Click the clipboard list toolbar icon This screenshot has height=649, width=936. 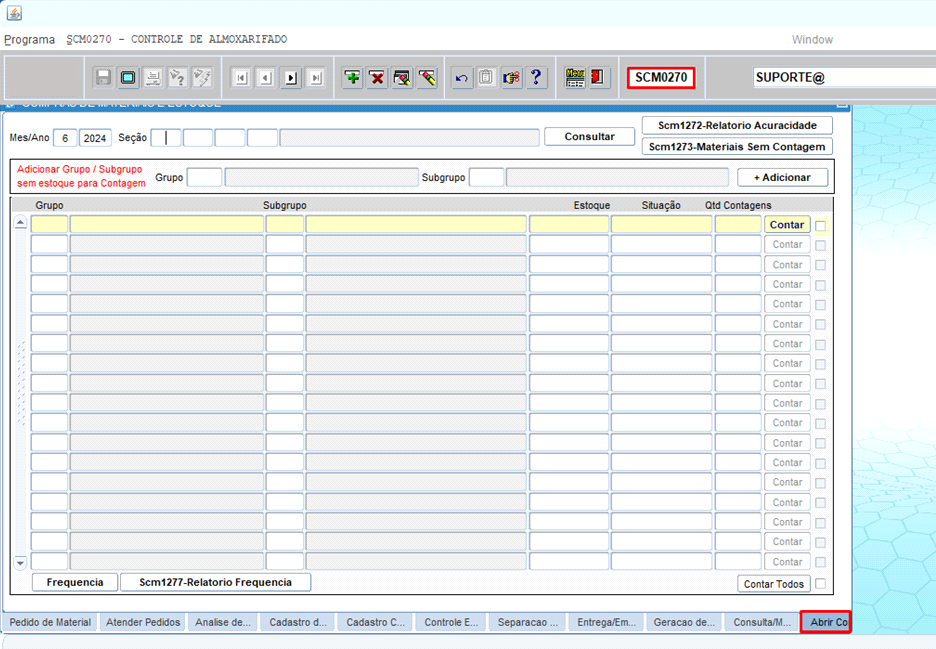tap(486, 78)
